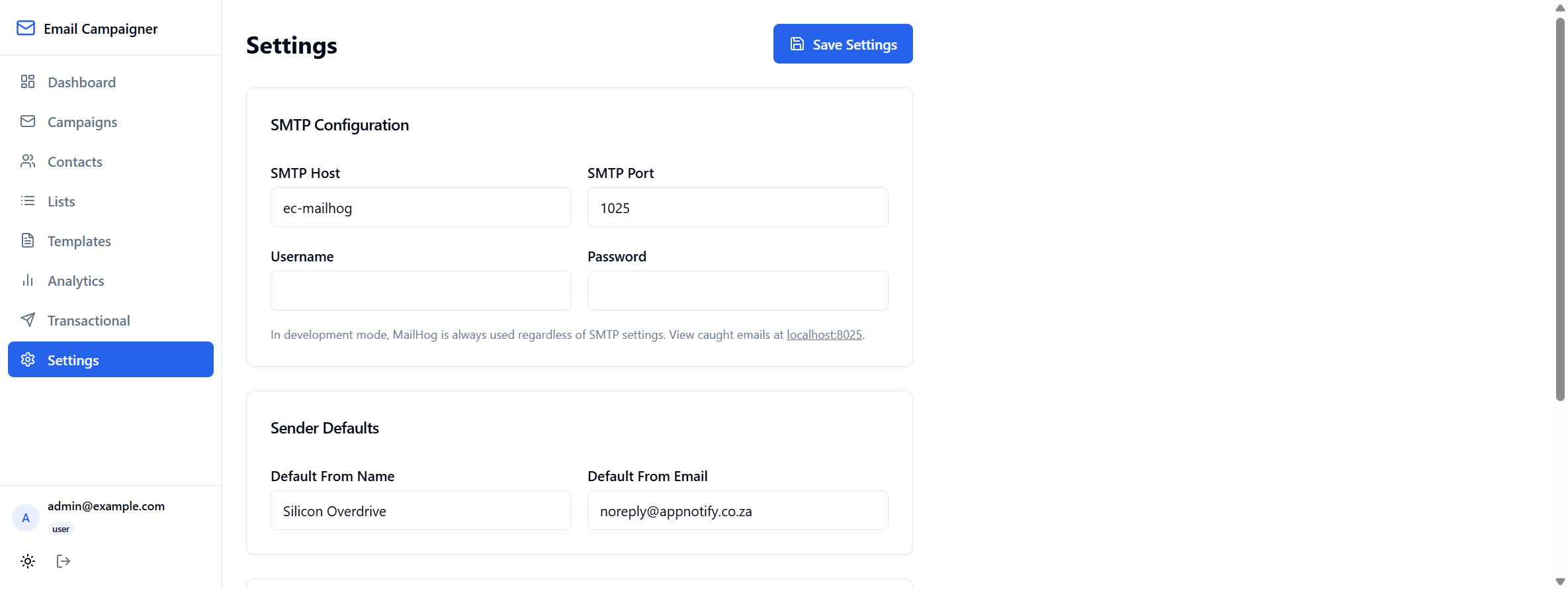Screen dimensions: 1568x589
Task: Click the Contacts people icon
Action: point(28,161)
